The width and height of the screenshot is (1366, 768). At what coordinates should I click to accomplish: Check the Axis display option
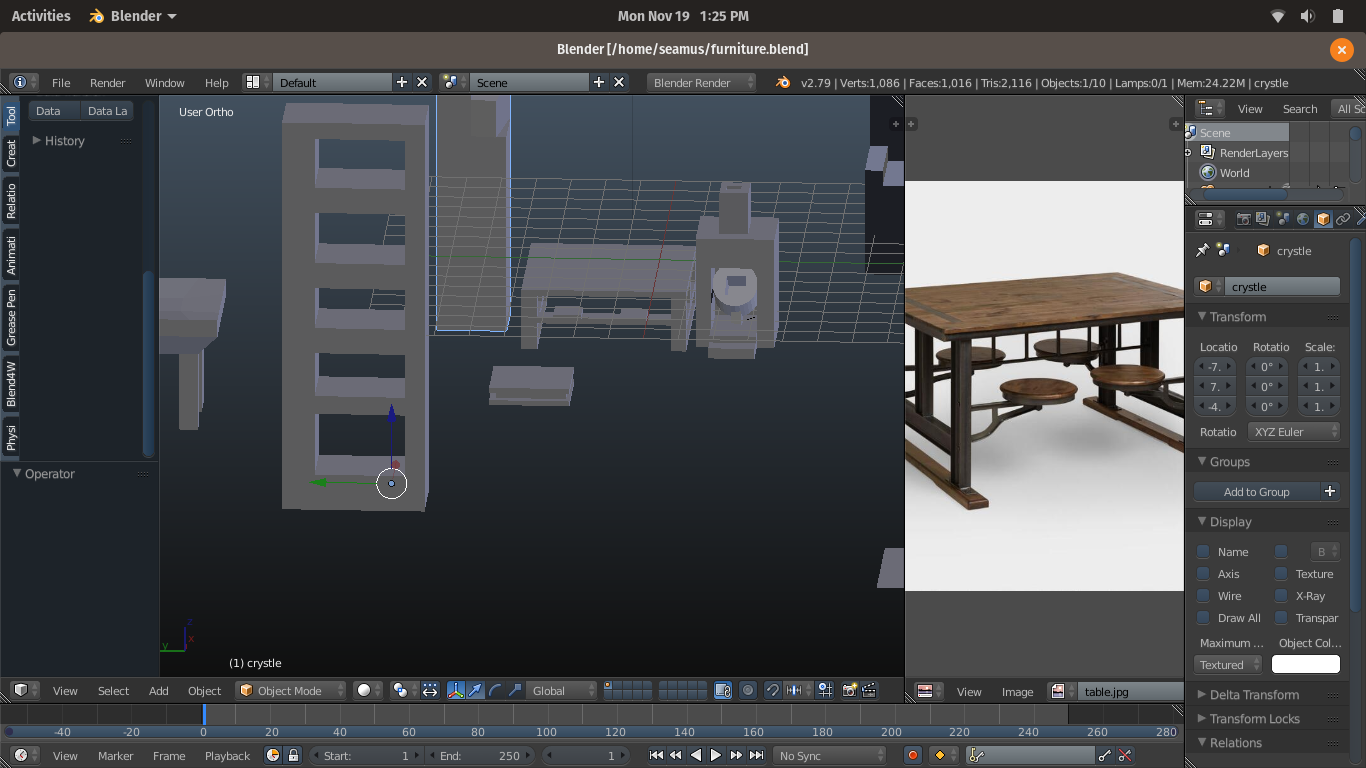[x=1203, y=574]
